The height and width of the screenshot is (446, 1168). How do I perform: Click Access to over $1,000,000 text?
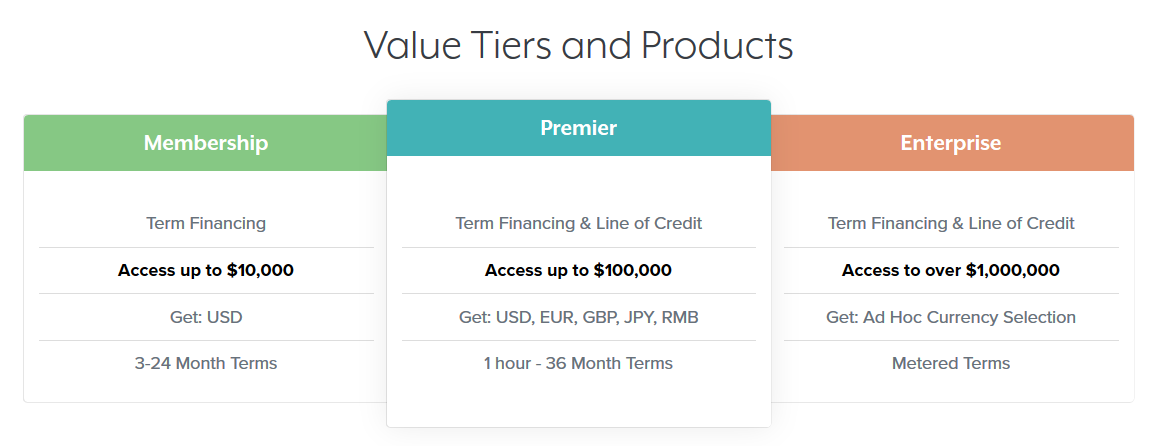[951, 270]
